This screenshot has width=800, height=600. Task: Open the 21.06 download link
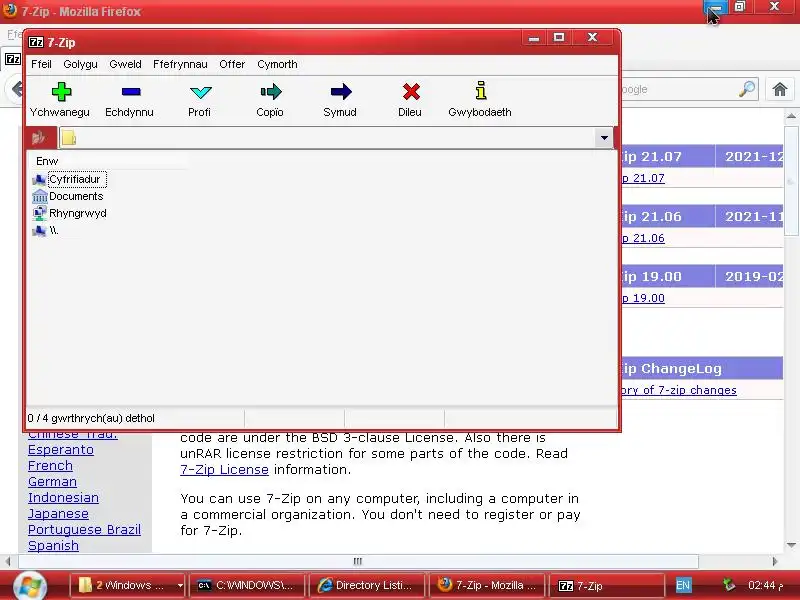(643, 238)
